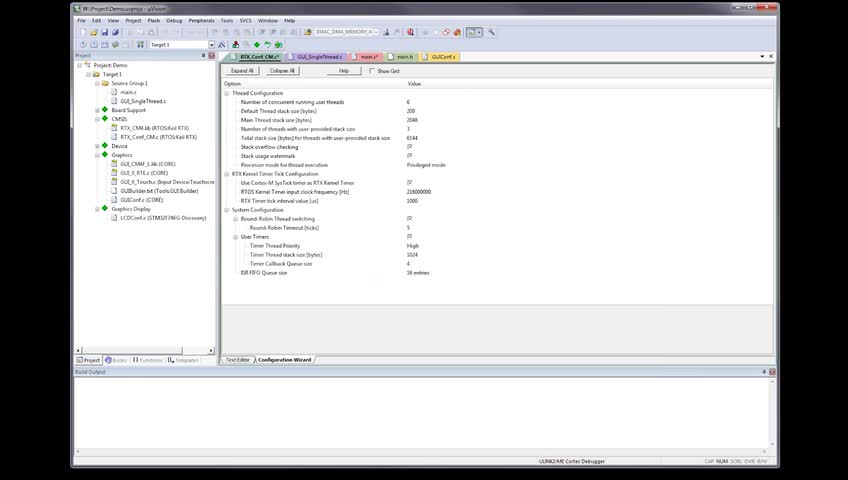Download code to flash icon
Viewport: 848px width, 480px height.
(141, 45)
